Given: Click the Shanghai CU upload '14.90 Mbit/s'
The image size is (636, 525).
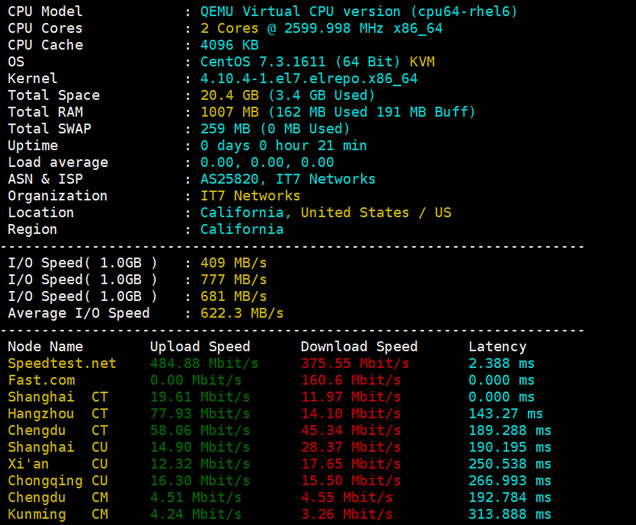Looking at the screenshot, I should pos(200,447).
